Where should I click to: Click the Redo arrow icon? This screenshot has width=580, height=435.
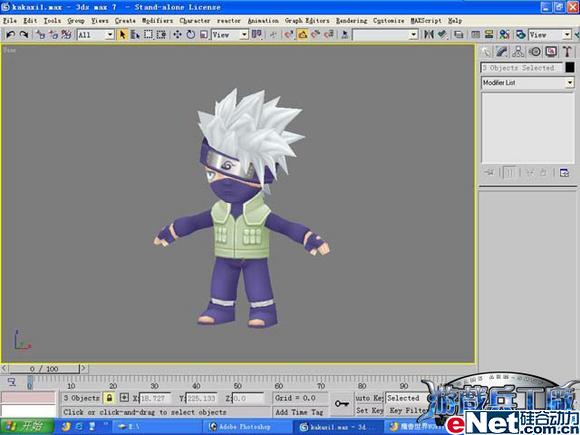point(24,35)
